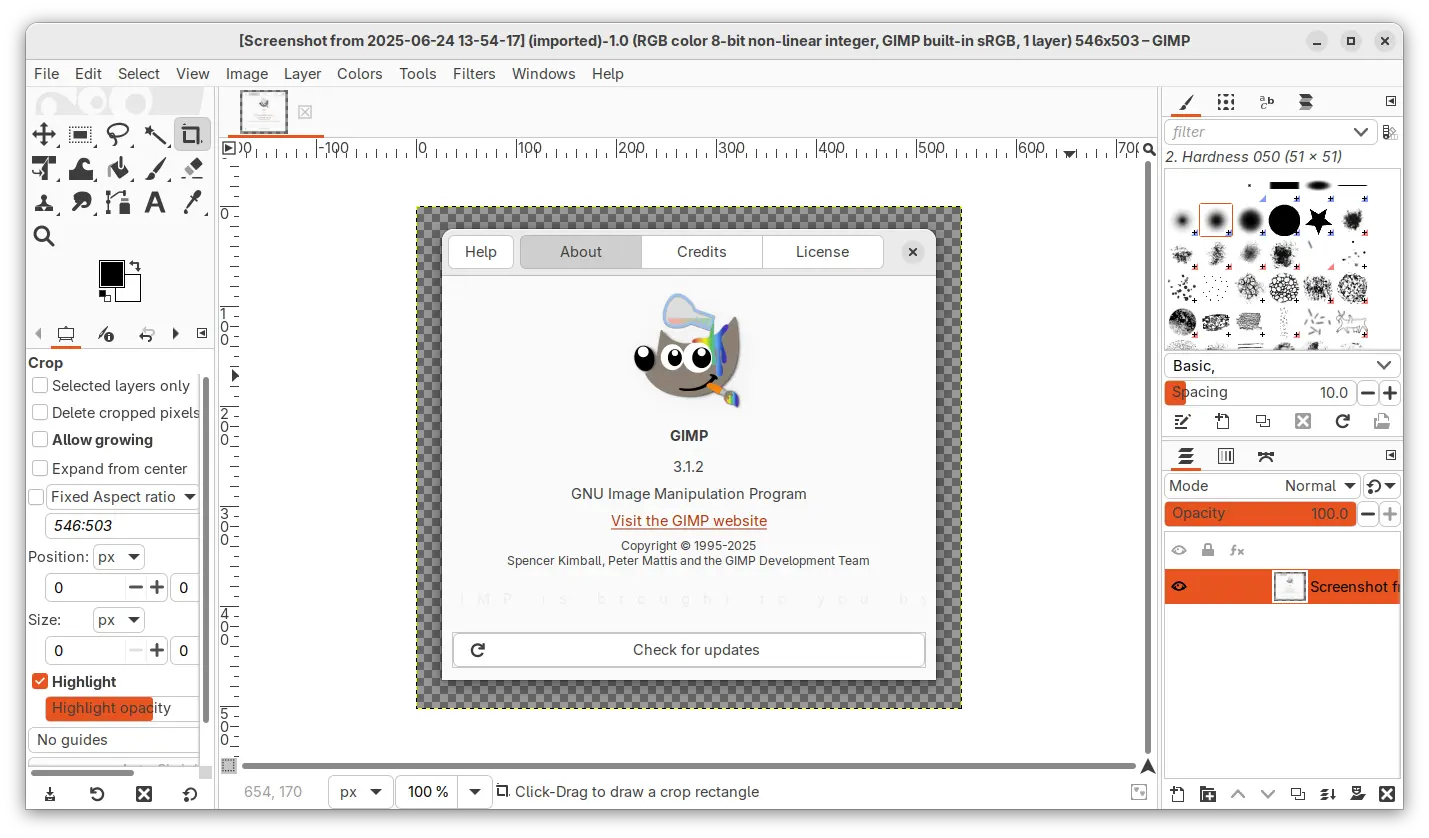This screenshot has width=1429, height=838.
Task: Select the Bucket Fill tool
Action: (118, 168)
